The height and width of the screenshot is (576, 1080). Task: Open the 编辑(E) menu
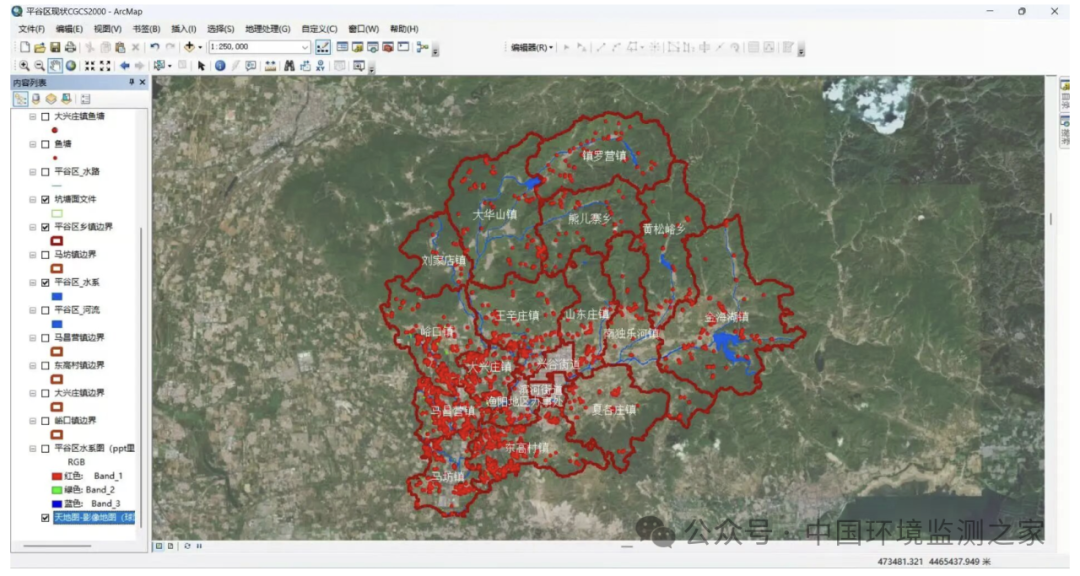click(70, 29)
